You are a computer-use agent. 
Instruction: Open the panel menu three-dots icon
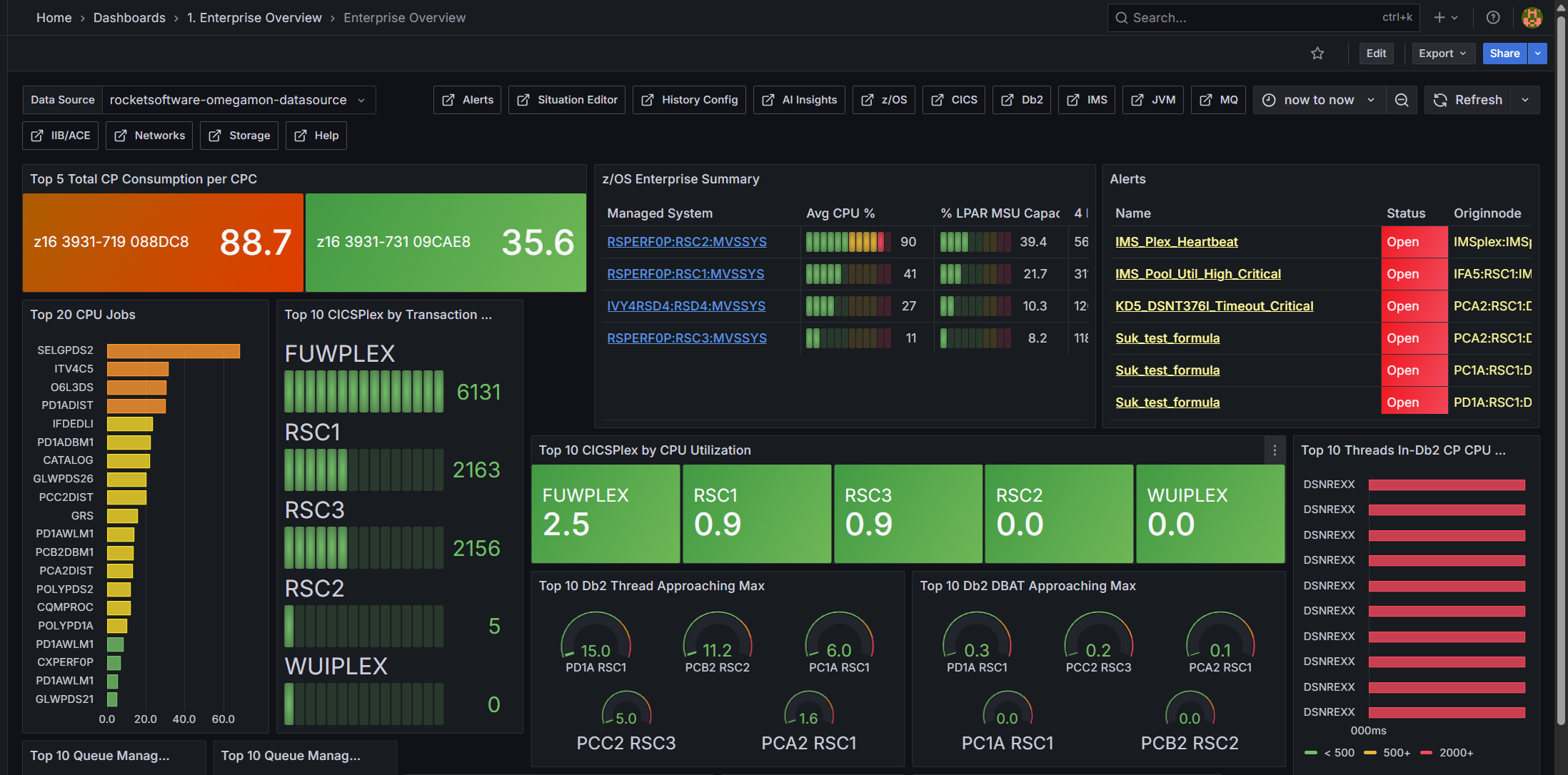1275,450
